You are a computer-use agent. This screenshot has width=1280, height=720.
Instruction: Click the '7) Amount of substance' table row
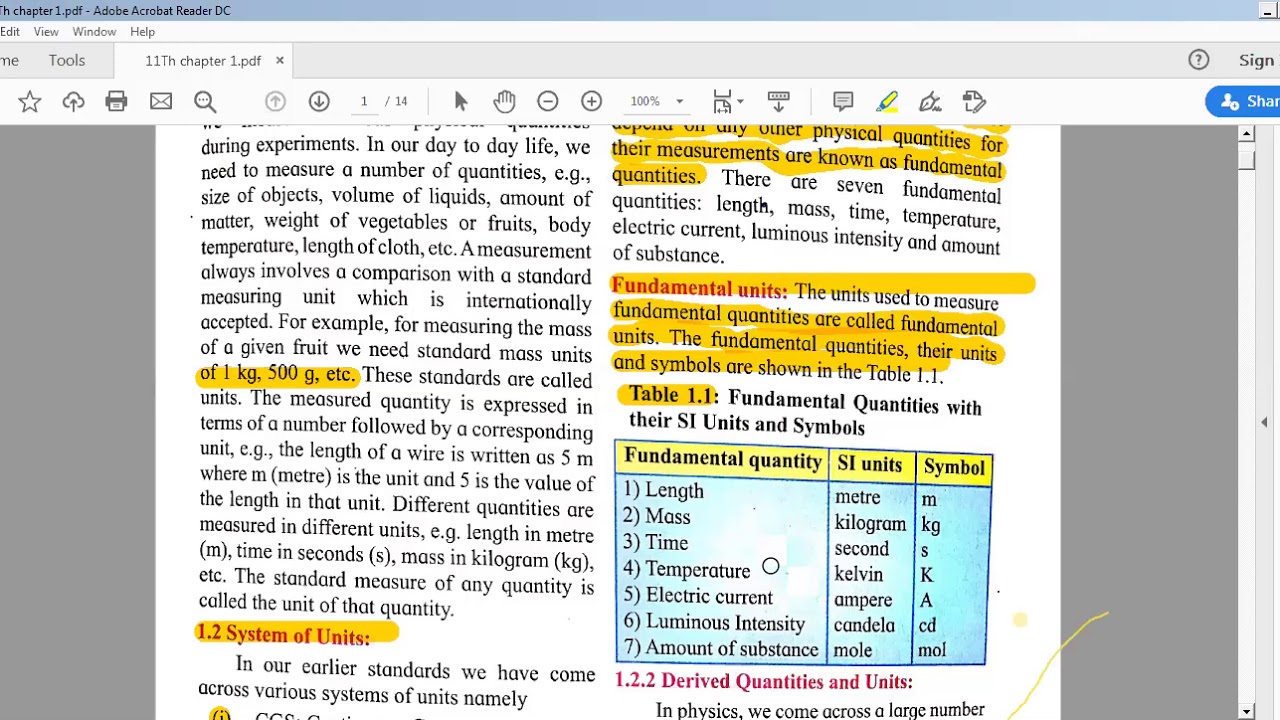(x=720, y=648)
